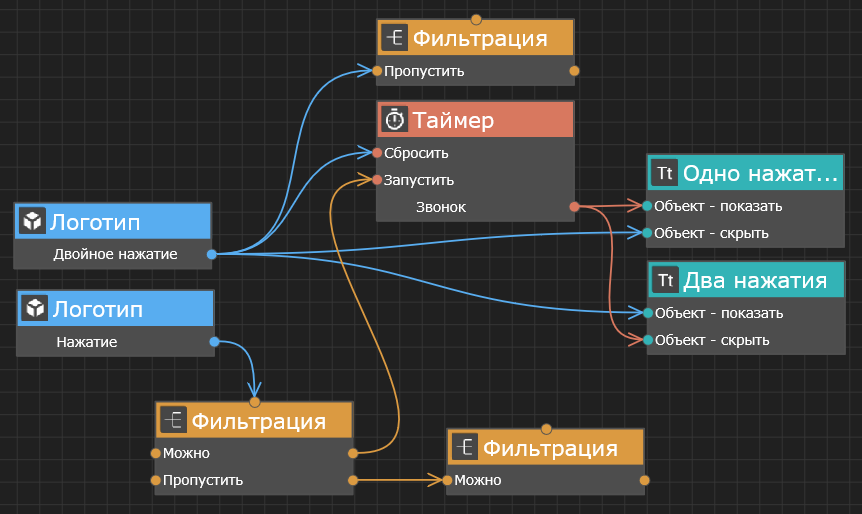Click the Двойное нажатие output port

212,254
